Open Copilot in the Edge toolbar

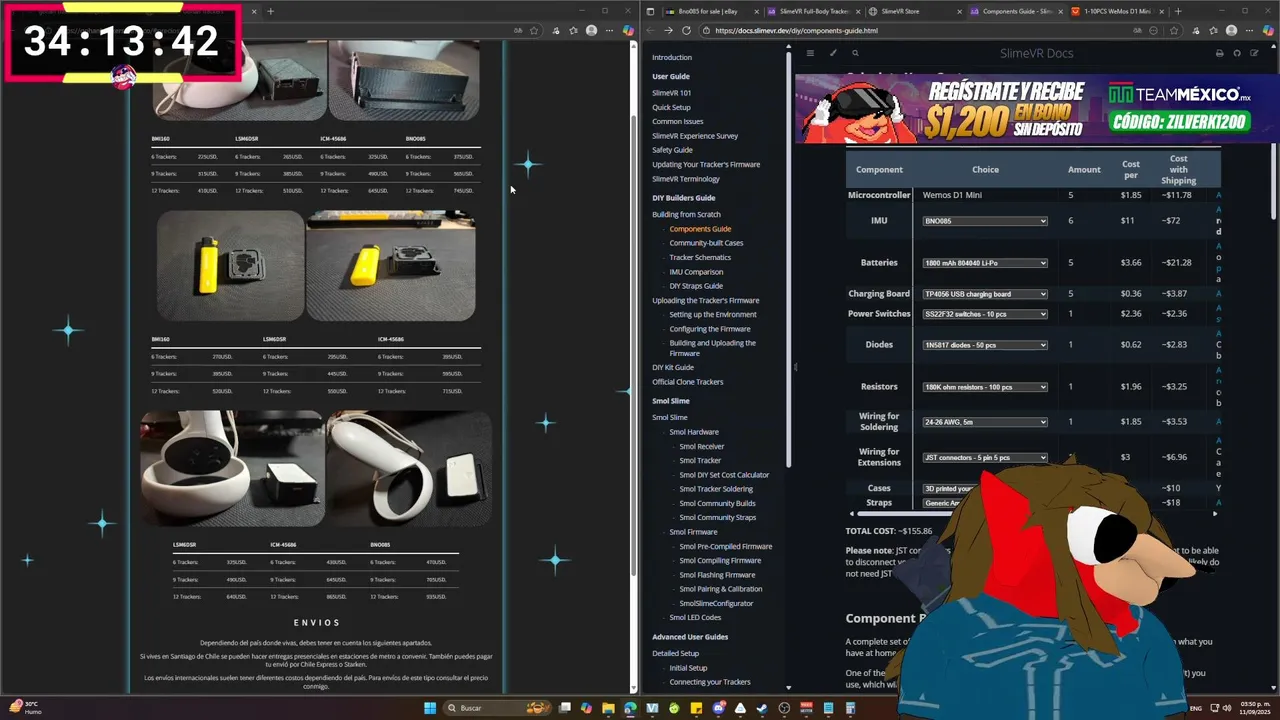tap(1269, 30)
